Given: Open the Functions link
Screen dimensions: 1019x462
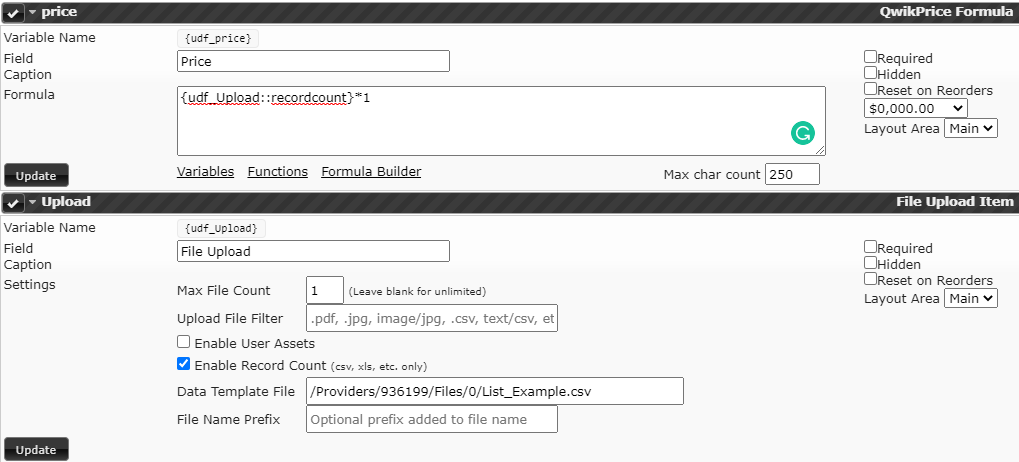Looking at the screenshot, I should (277, 172).
